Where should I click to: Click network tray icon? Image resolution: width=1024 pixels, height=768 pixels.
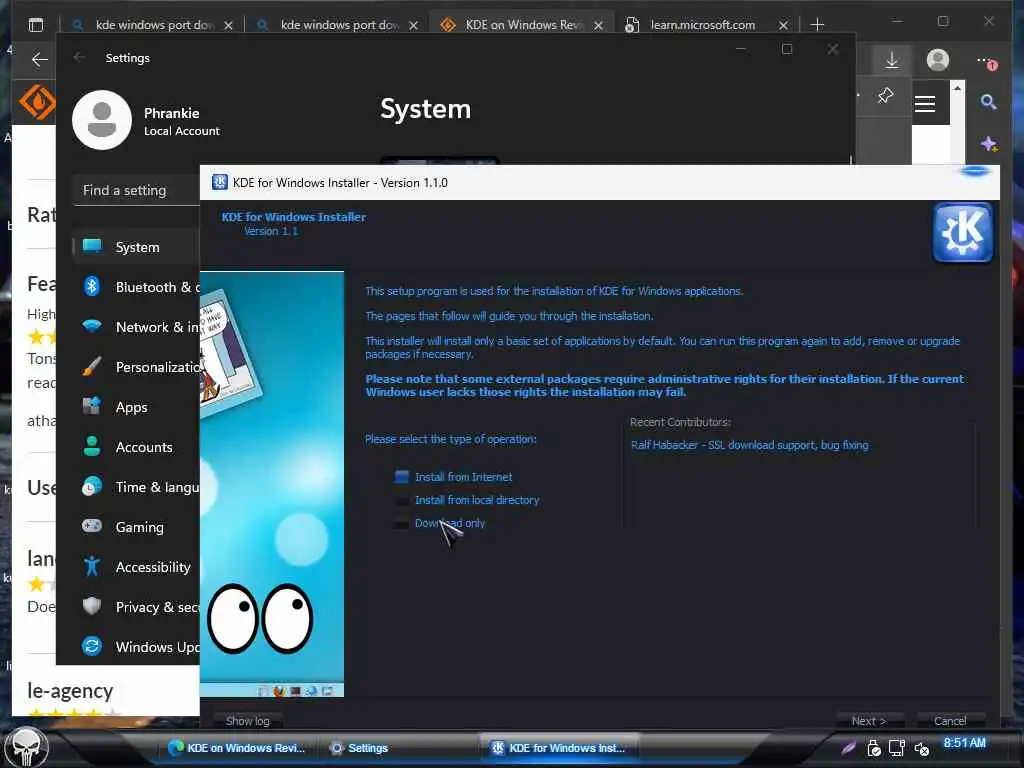[x=897, y=748]
